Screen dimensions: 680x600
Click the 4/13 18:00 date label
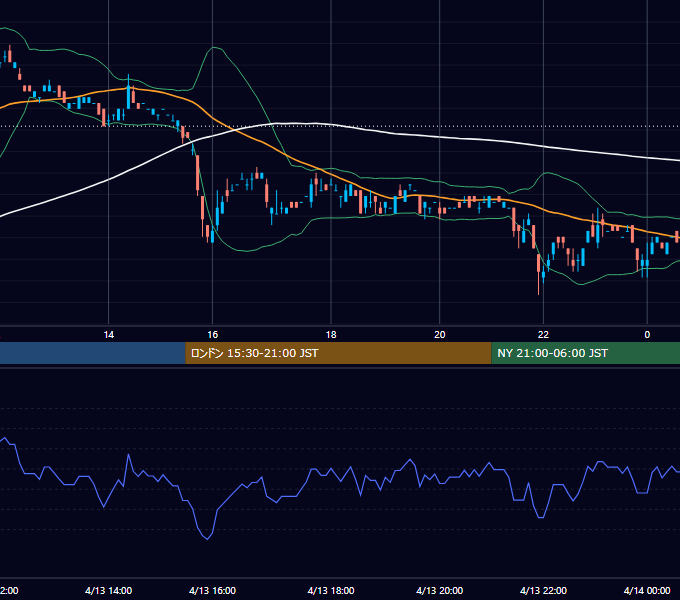point(331,590)
